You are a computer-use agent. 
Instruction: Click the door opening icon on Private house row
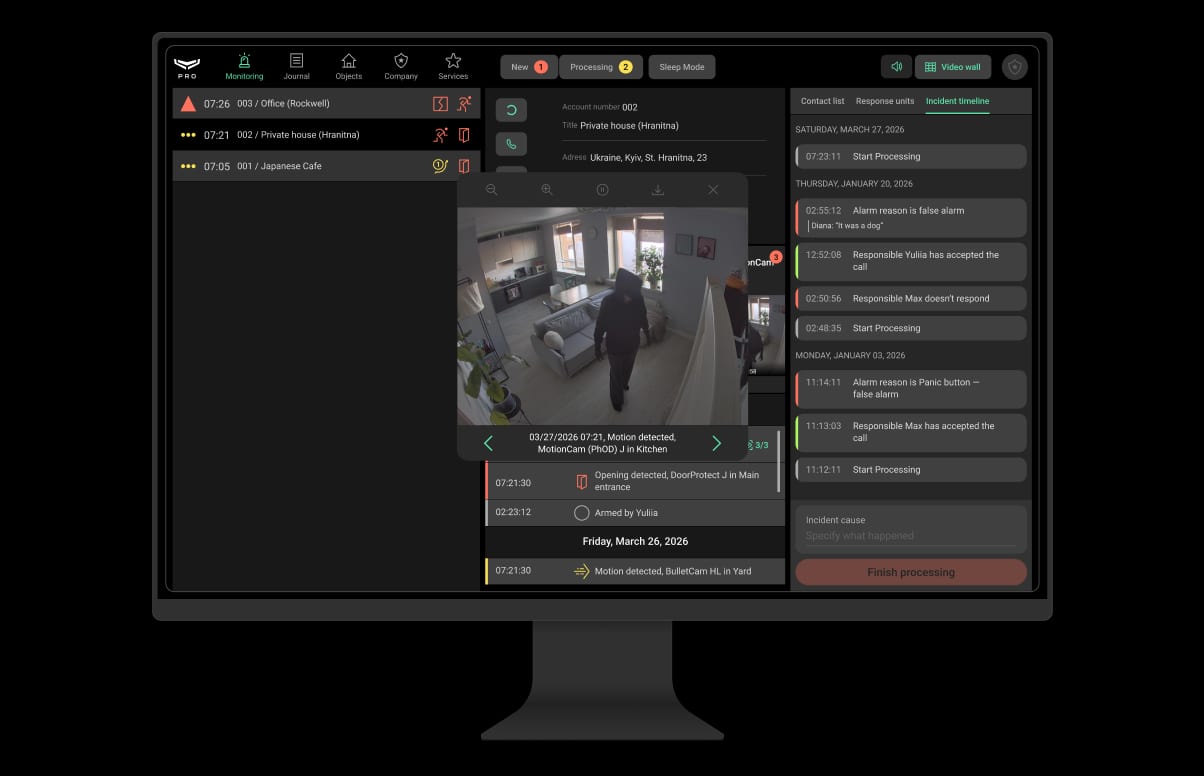pyautogui.click(x=464, y=135)
